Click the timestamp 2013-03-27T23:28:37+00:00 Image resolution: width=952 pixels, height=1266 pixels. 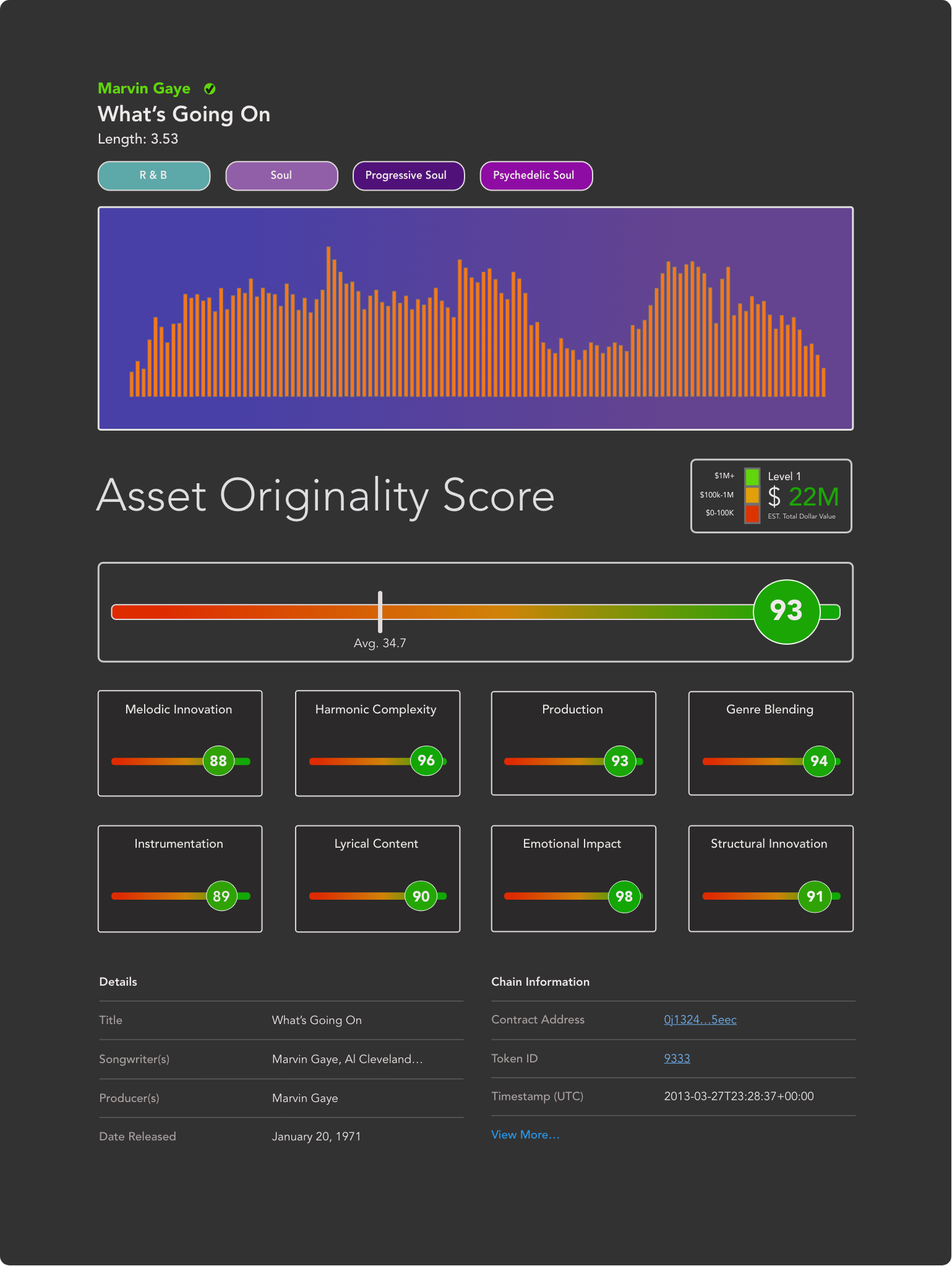739,1096
